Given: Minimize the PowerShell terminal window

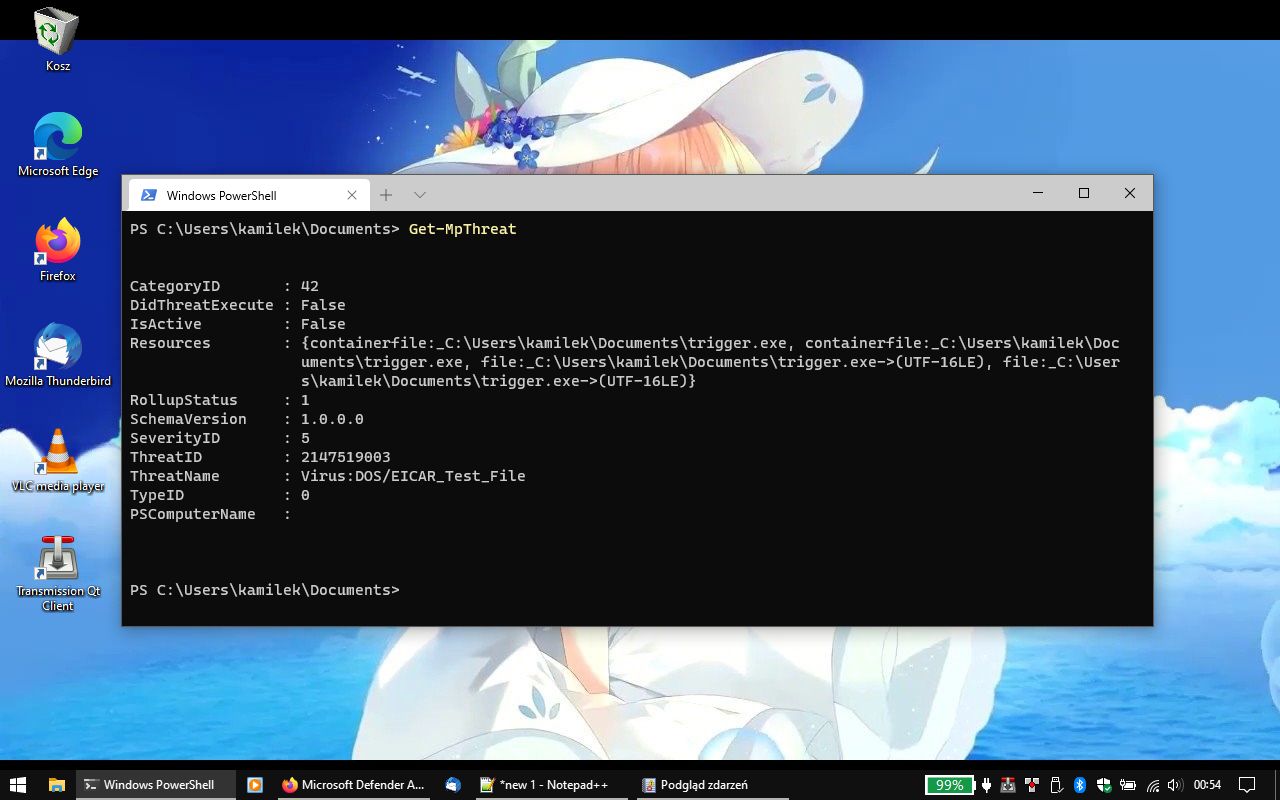Looking at the screenshot, I should pos(1038,193).
